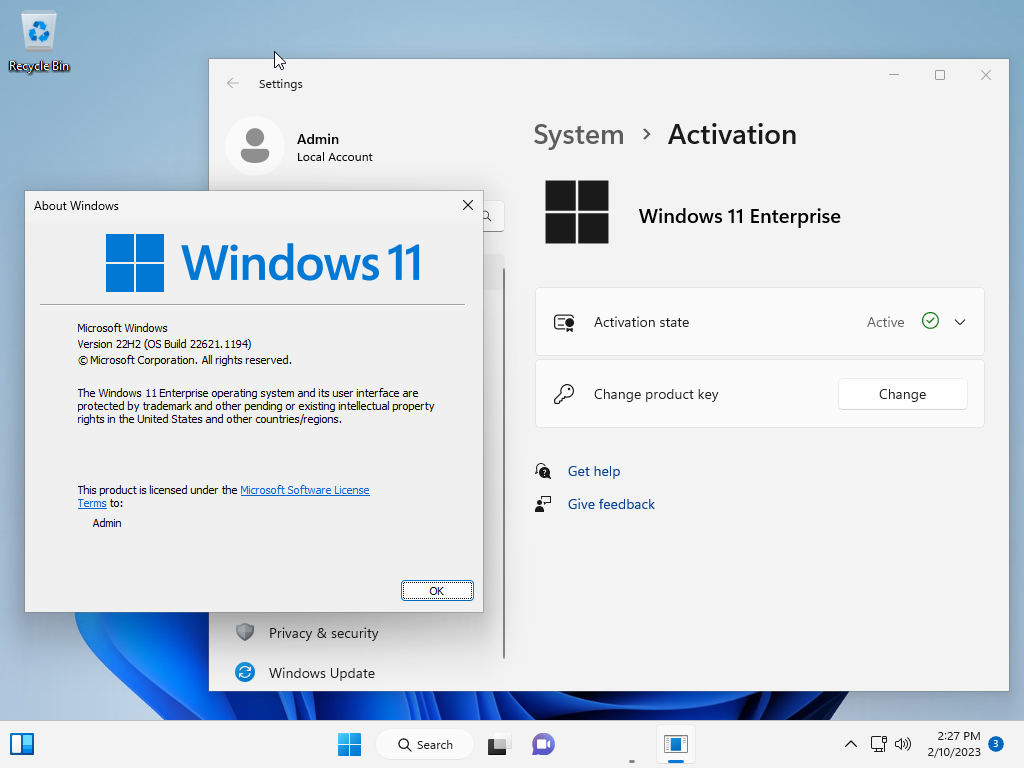This screenshot has height=768, width=1024.
Task: Click the green Active checkmark icon
Action: (930, 321)
